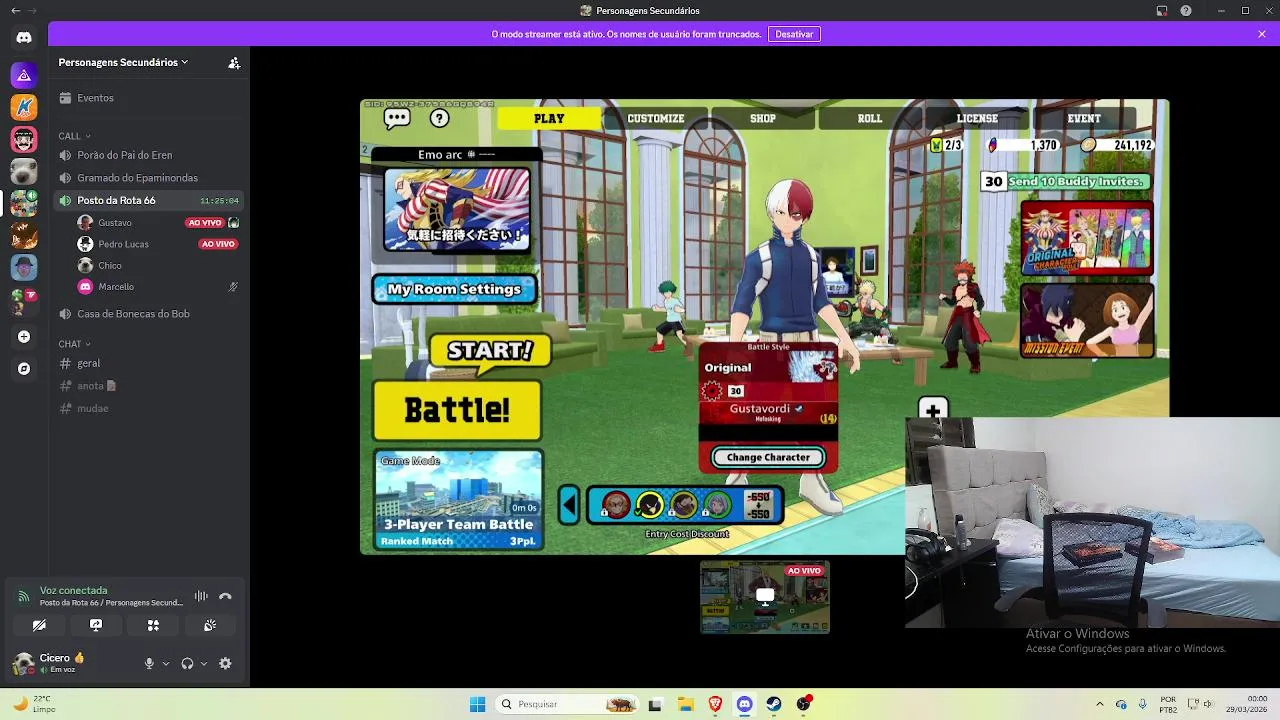This screenshot has width=1280, height=720.
Task: Open the purple triangle server
Action: point(24,75)
